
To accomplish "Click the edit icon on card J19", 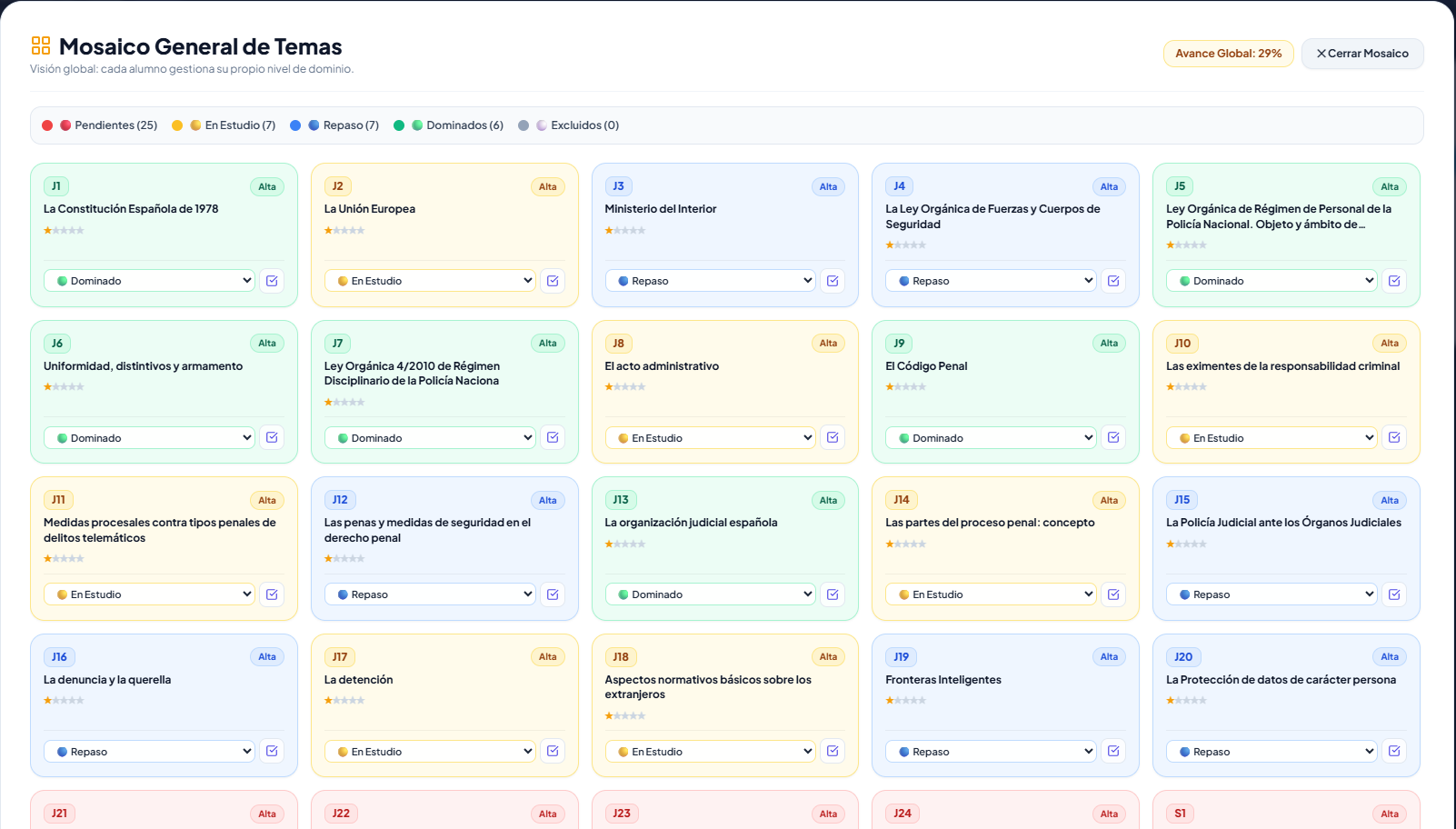I will coord(1113,751).
